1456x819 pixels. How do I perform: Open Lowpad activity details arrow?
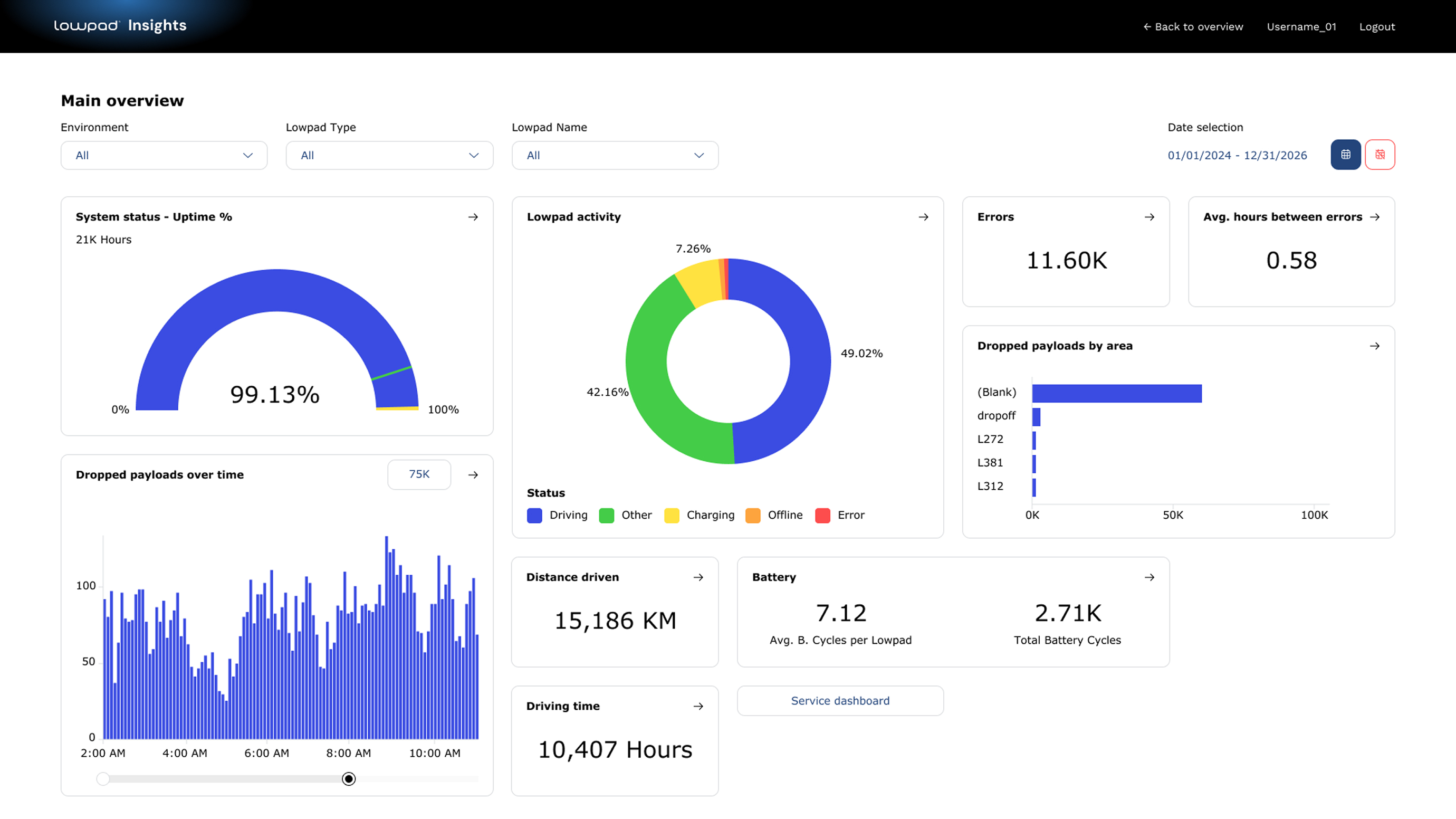pos(924,217)
